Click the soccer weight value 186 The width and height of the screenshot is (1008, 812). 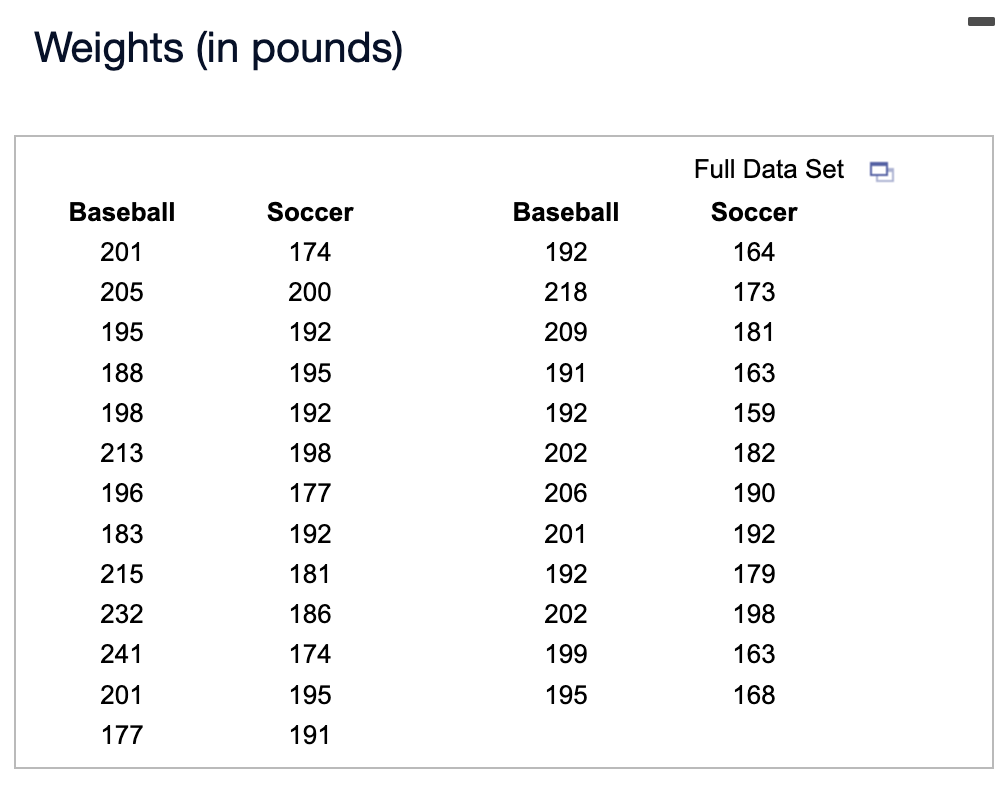310,614
